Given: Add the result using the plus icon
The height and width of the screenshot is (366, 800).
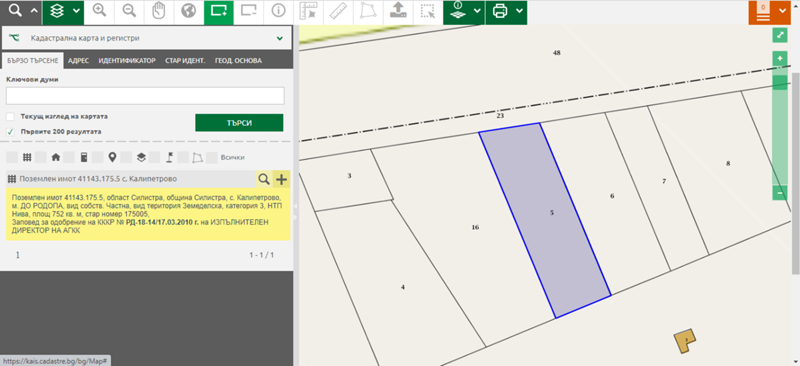Looking at the screenshot, I should point(282,179).
